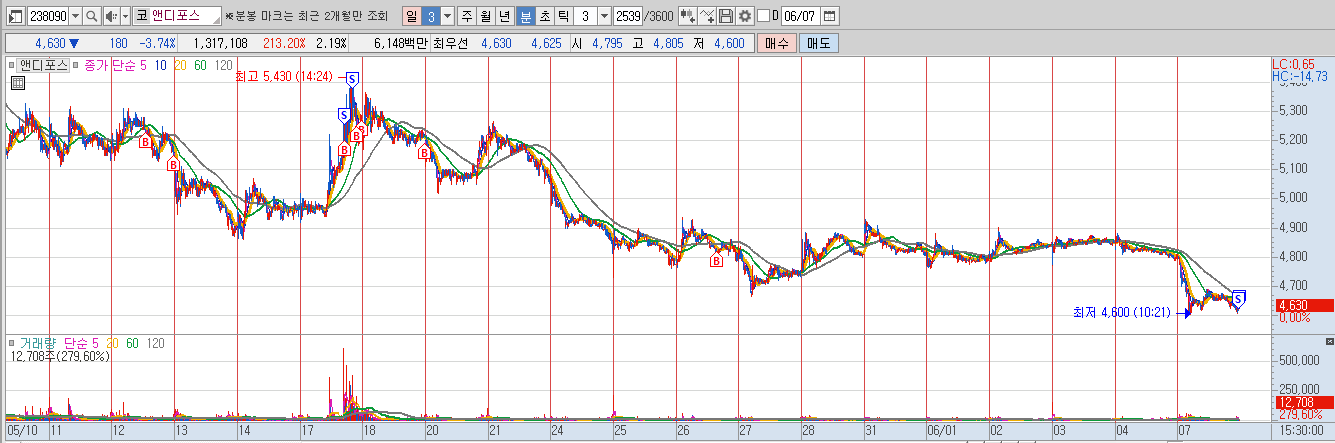Click the 최우선 best quote label
1335x443 pixels.
tap(451, 43)
